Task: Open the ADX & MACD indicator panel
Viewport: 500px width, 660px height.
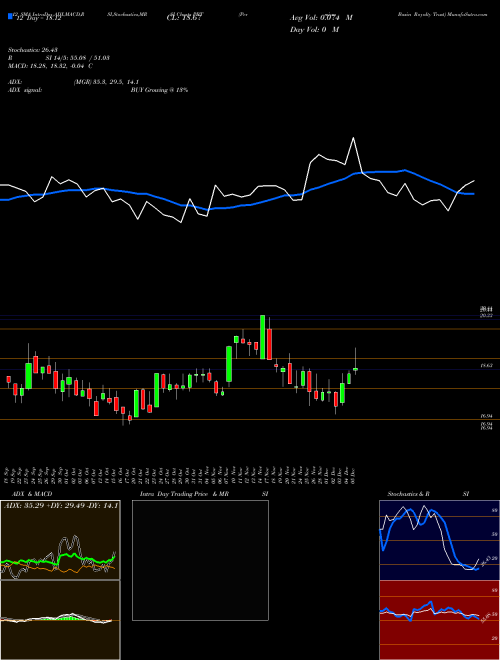Action: [60, 540]
